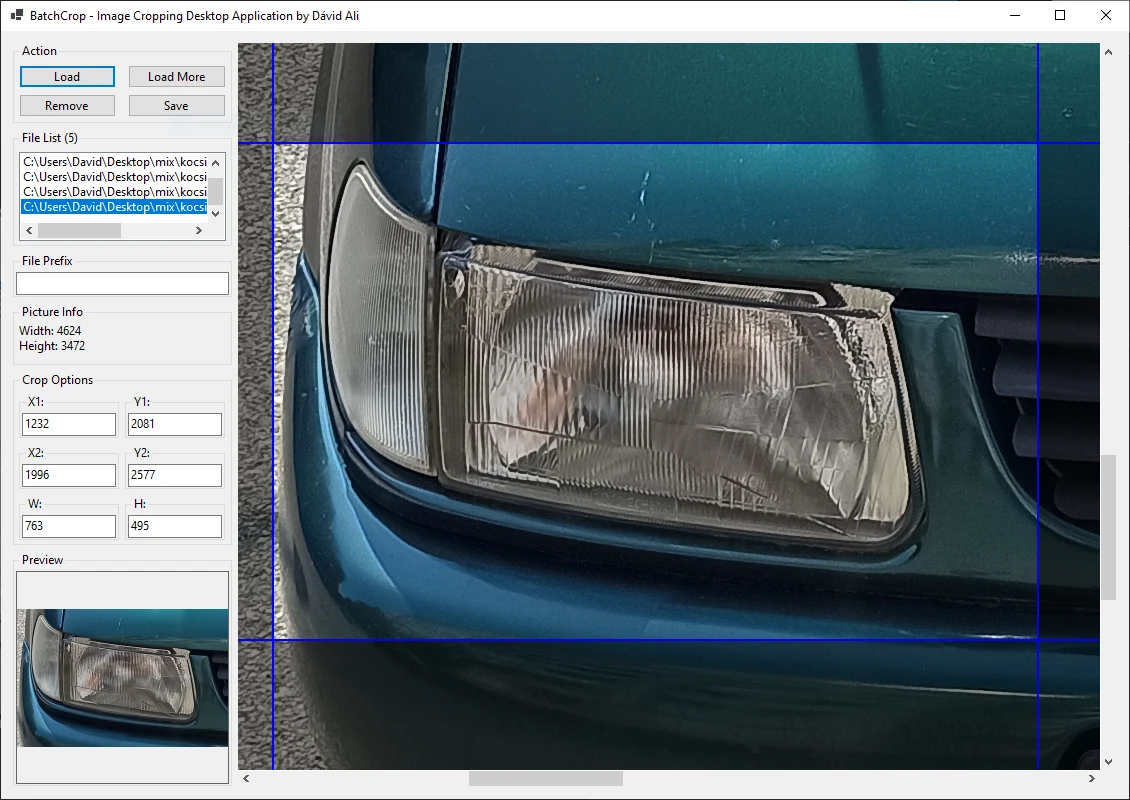Click the X1 field showing 1232

pos(69,424)
